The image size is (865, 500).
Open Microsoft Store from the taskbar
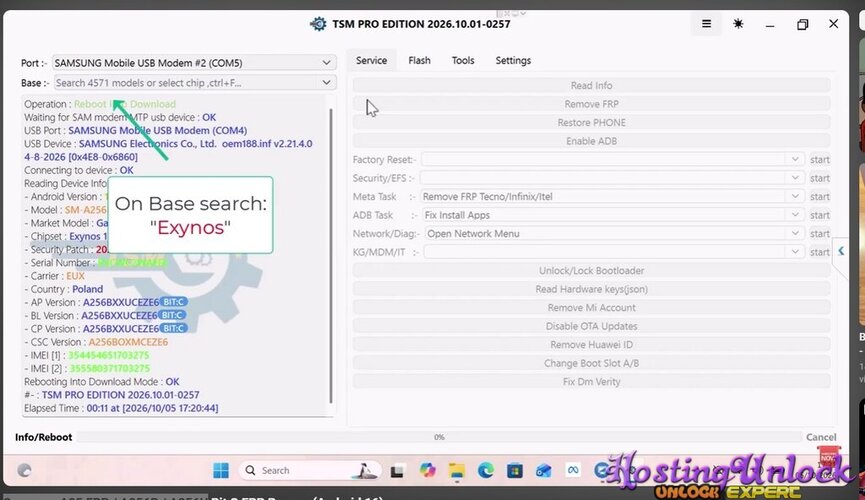click(x=515, y=470)
